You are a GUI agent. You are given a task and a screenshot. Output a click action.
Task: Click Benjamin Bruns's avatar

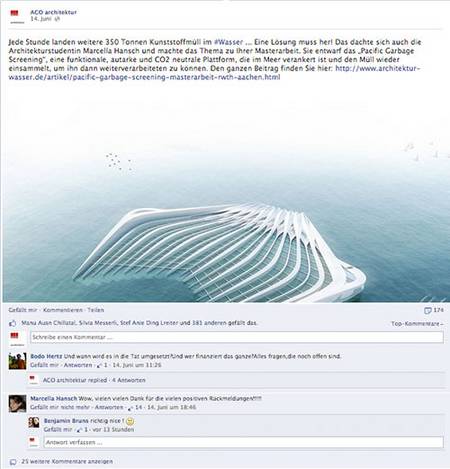point(34,422)
